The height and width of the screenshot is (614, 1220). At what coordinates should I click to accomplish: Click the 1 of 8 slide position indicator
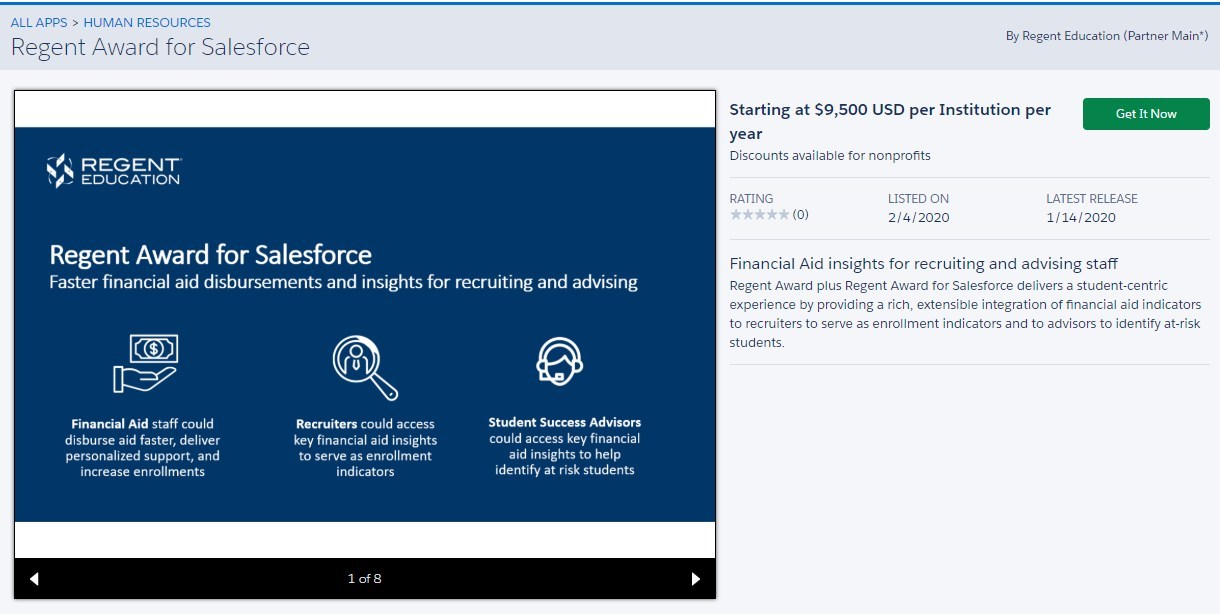click(364, 578)
